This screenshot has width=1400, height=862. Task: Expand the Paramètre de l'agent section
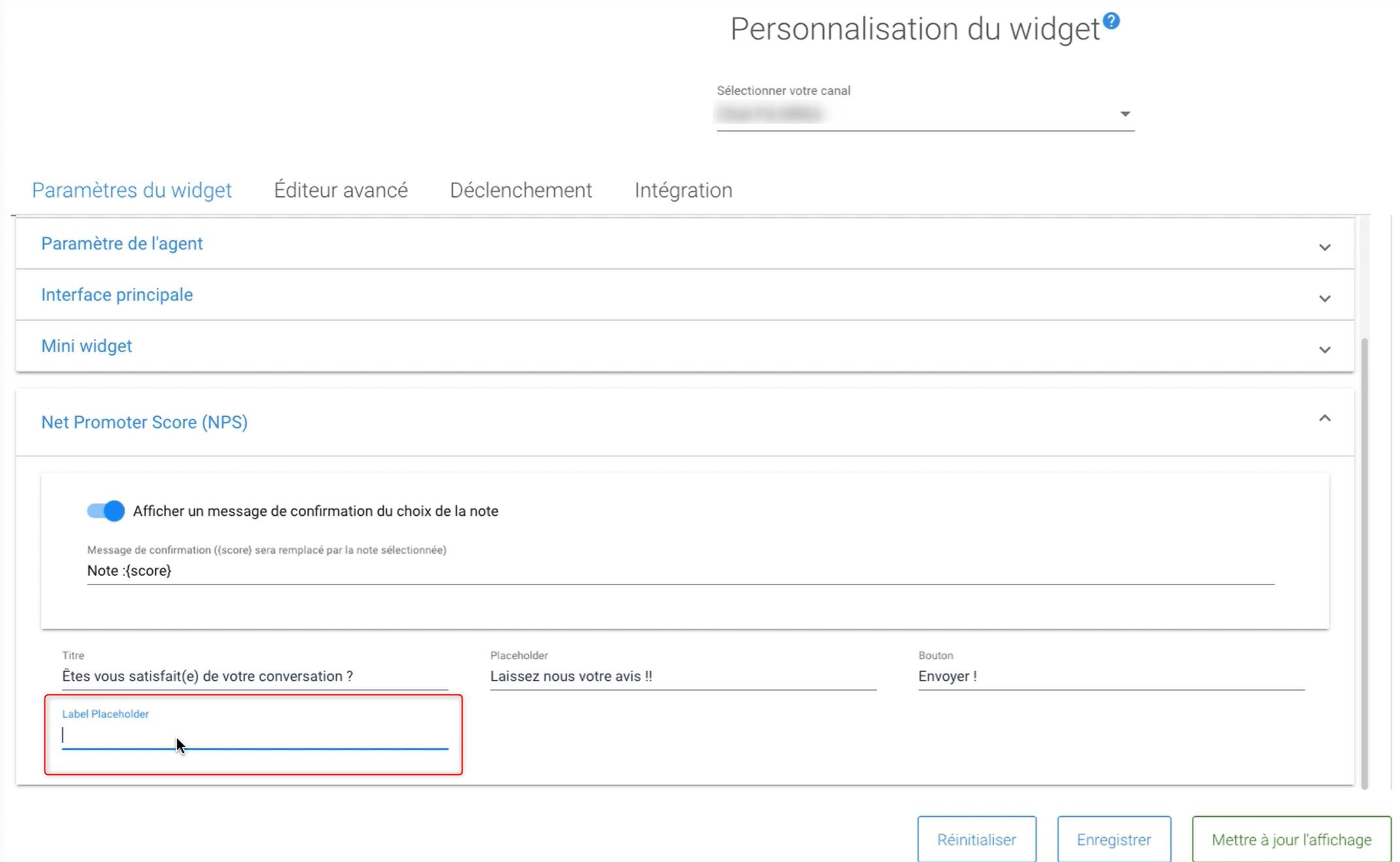[x=1324, y=247]
